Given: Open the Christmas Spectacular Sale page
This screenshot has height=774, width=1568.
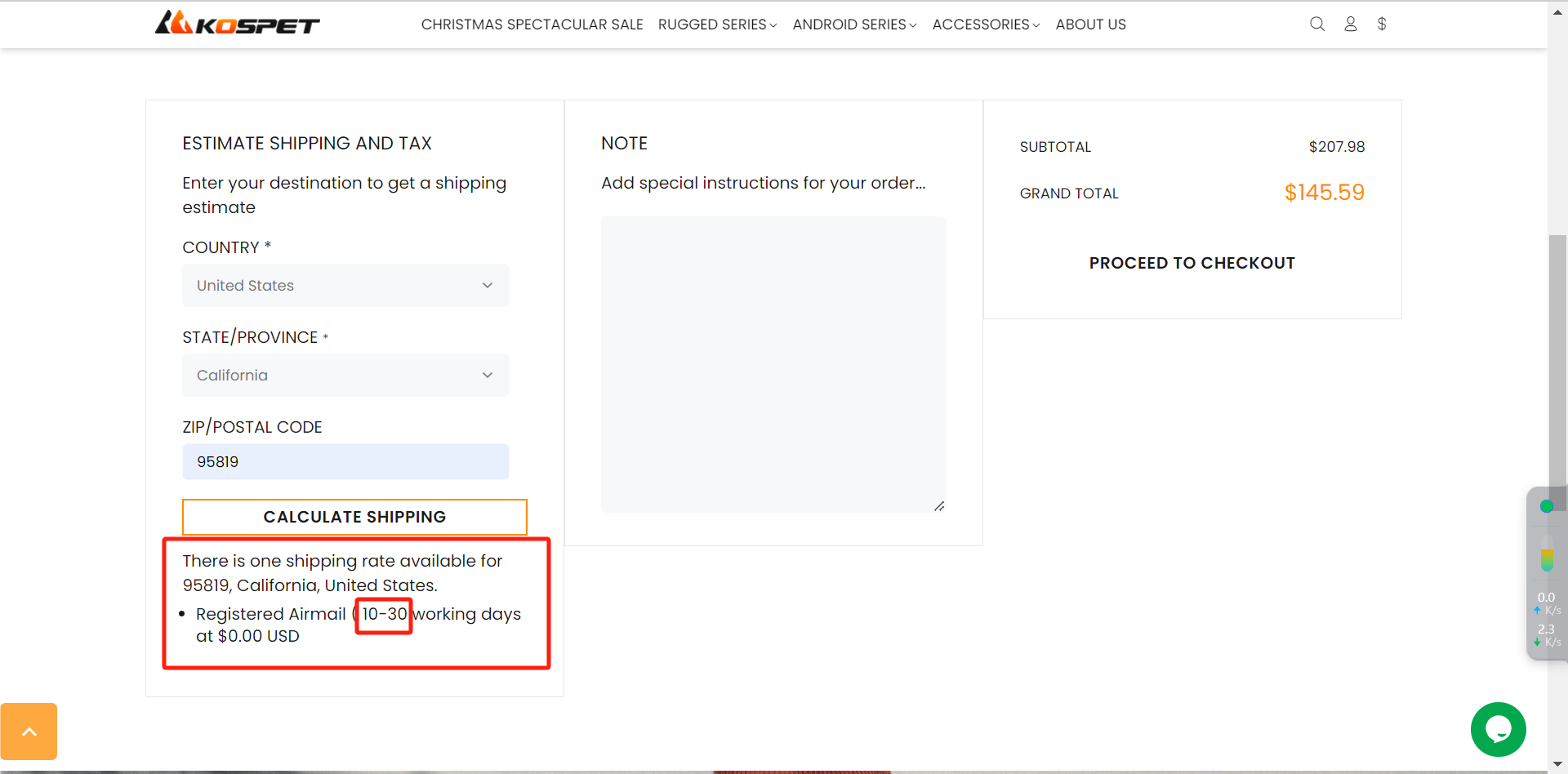Looking at the screenshot, I should point(532,24).
